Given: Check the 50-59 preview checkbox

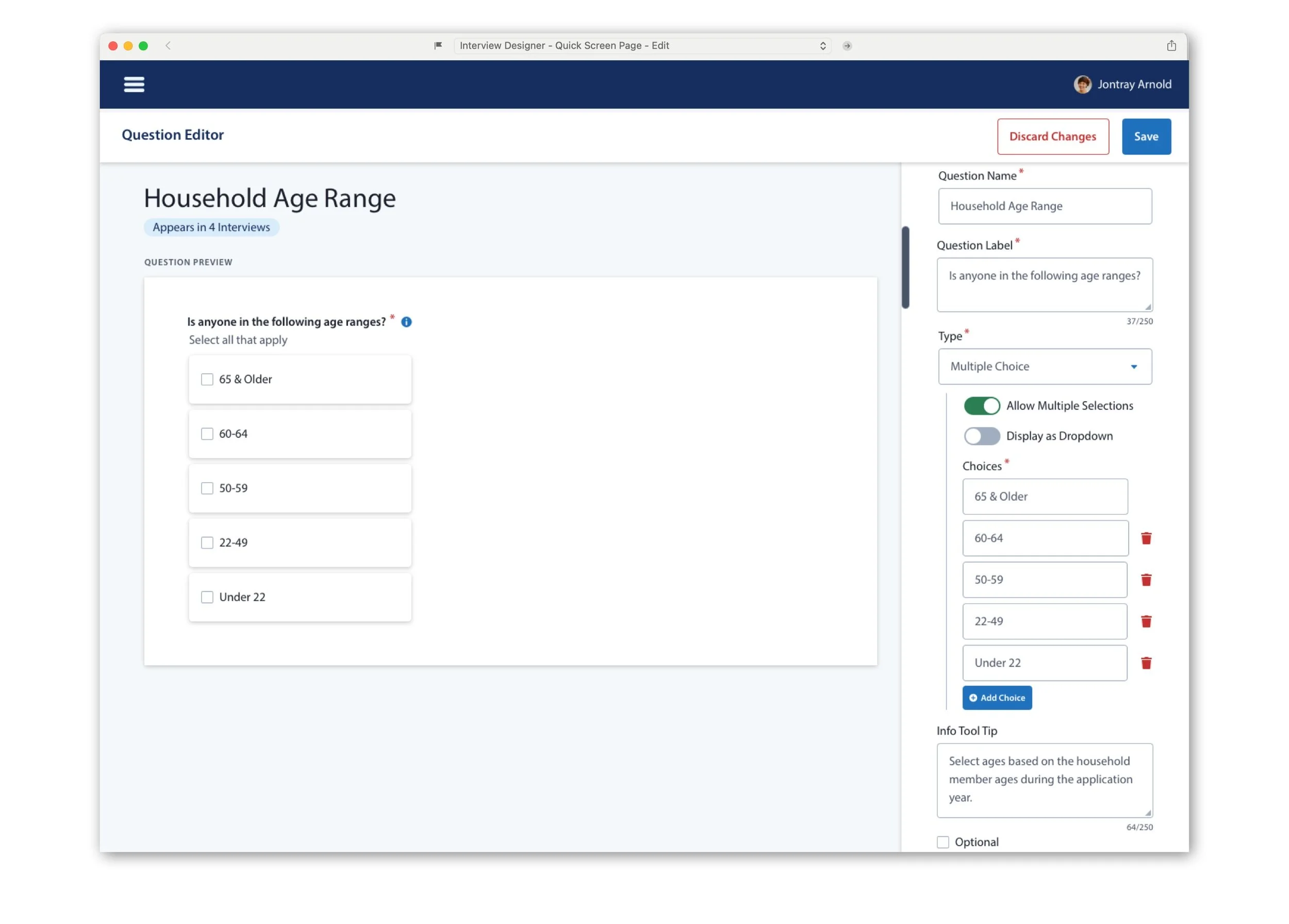Looking at the screenshot, I should pos(207,488).
